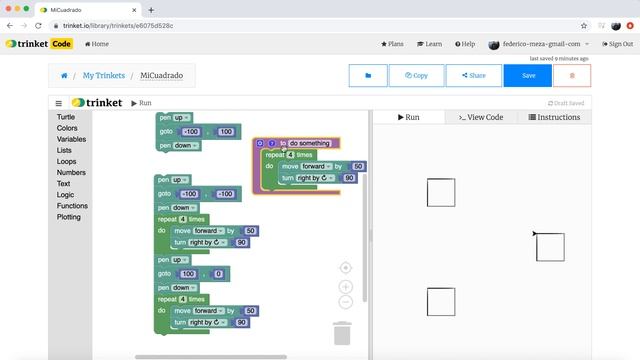Open the pen up dropdown above goto -100, -100
Viewport: 640px width, 360px height.
[x=180, y=180]
